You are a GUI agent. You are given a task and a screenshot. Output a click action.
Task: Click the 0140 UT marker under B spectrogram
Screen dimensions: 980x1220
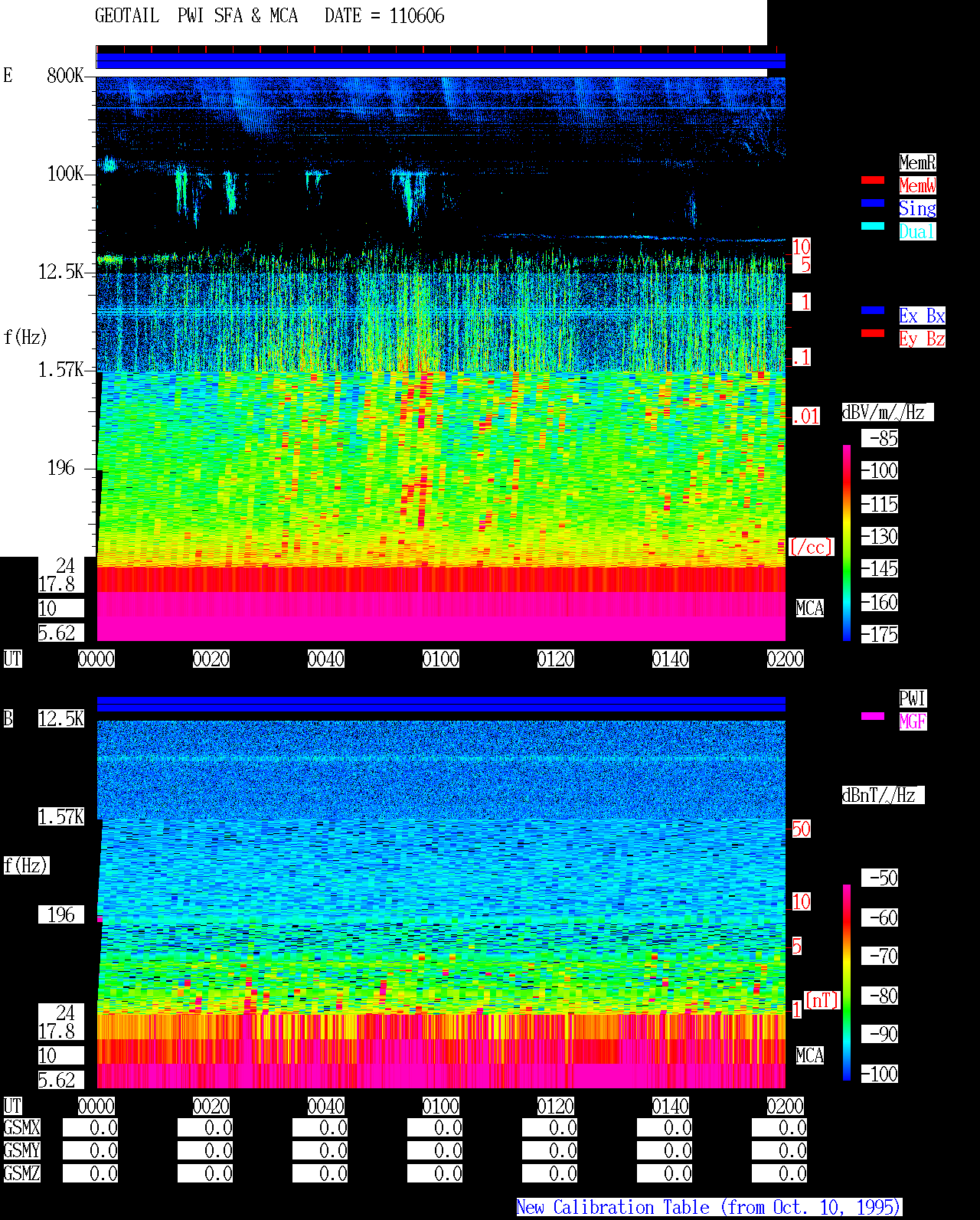click(671, 1106)
